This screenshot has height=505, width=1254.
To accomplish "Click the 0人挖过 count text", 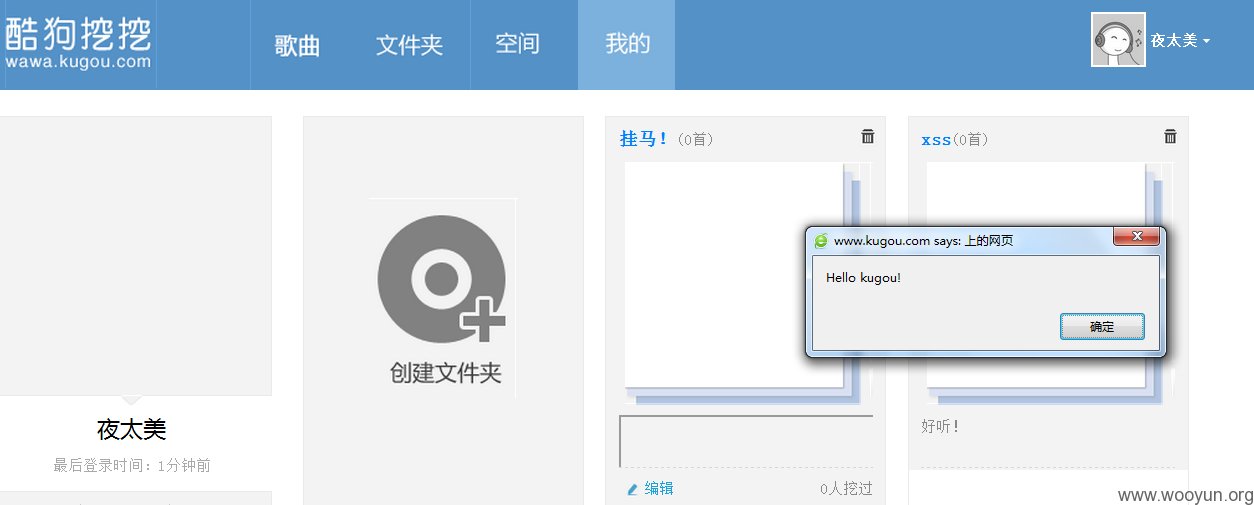I will [846, 489].
